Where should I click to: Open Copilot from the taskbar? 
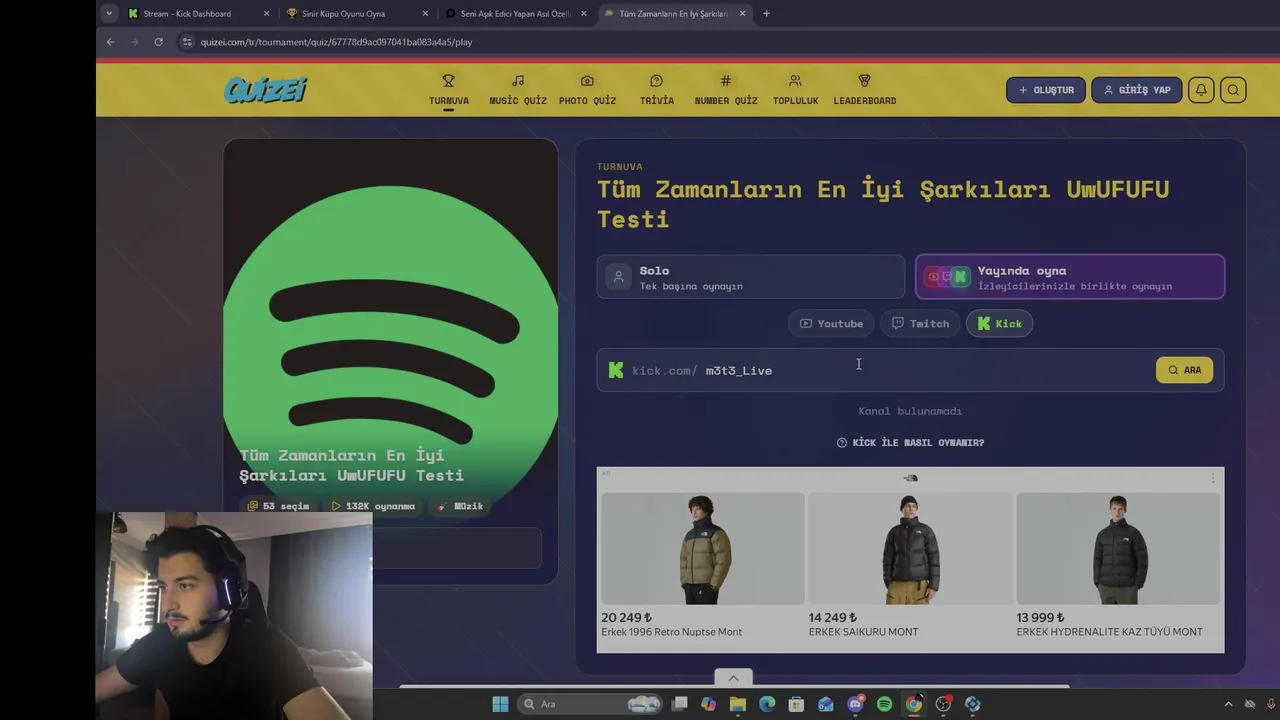pos(708,704)
